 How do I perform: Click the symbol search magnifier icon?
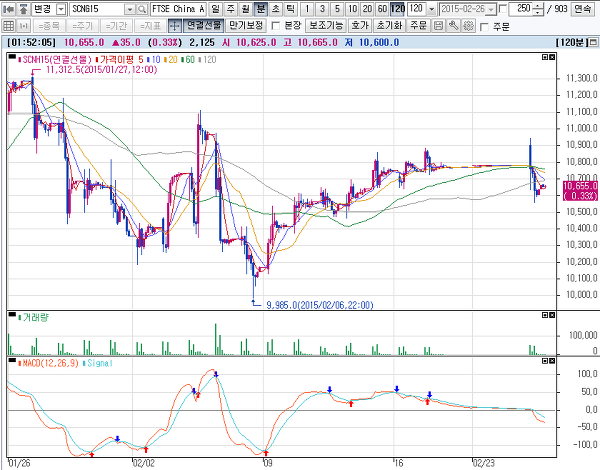pyautogui.click(x=142, y=9)
